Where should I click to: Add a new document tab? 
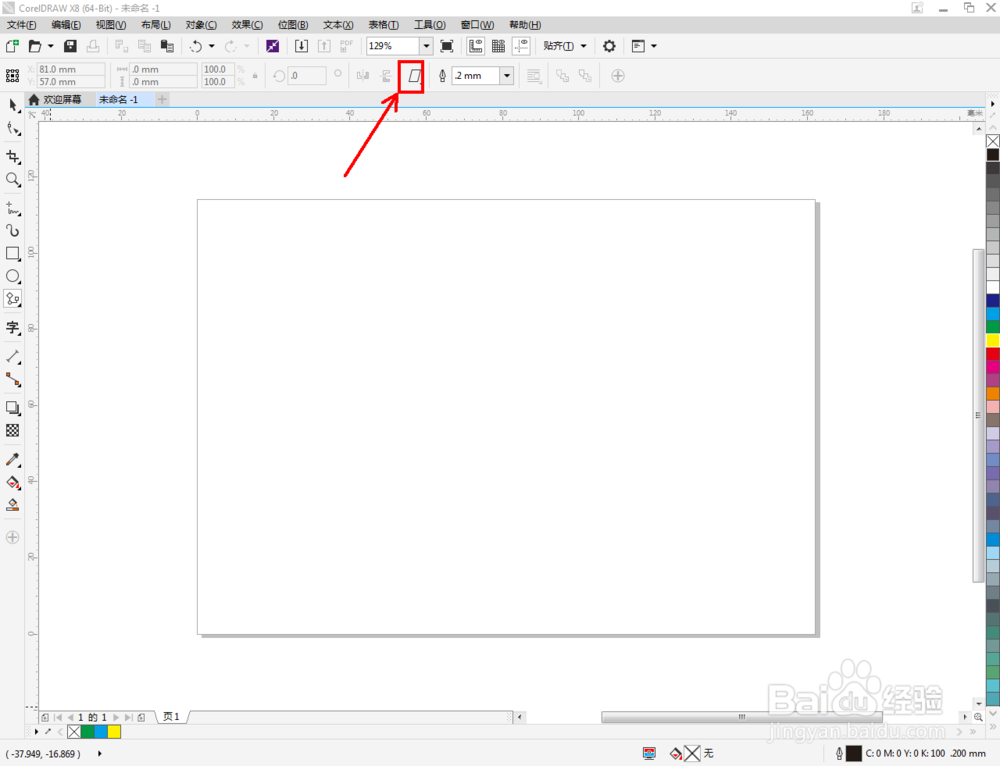tap(162, 99)
